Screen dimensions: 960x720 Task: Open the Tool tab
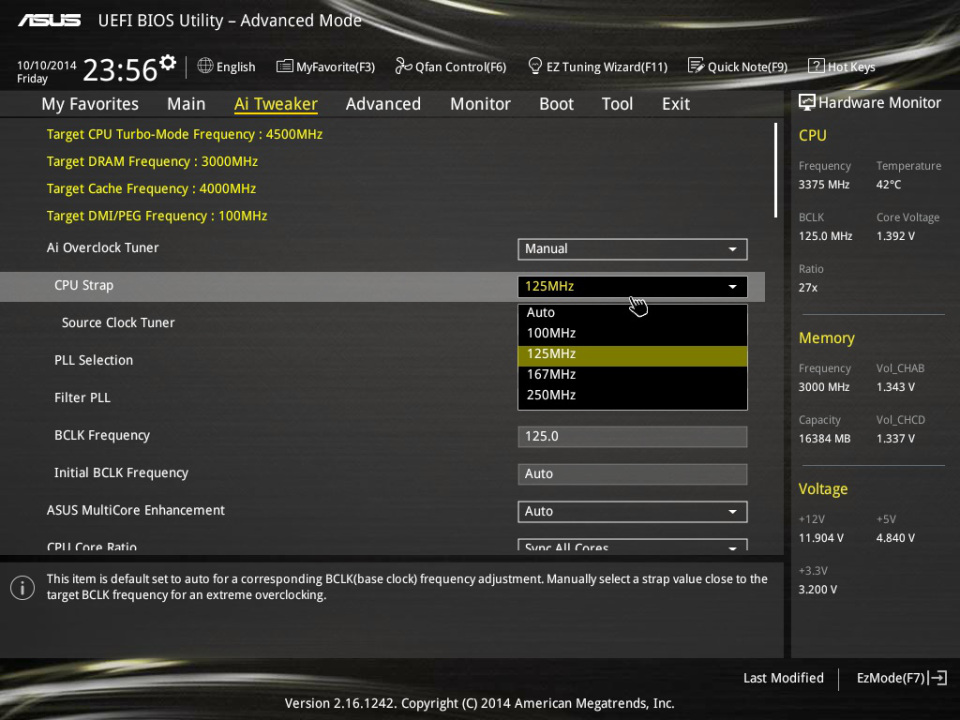[617, 104]
